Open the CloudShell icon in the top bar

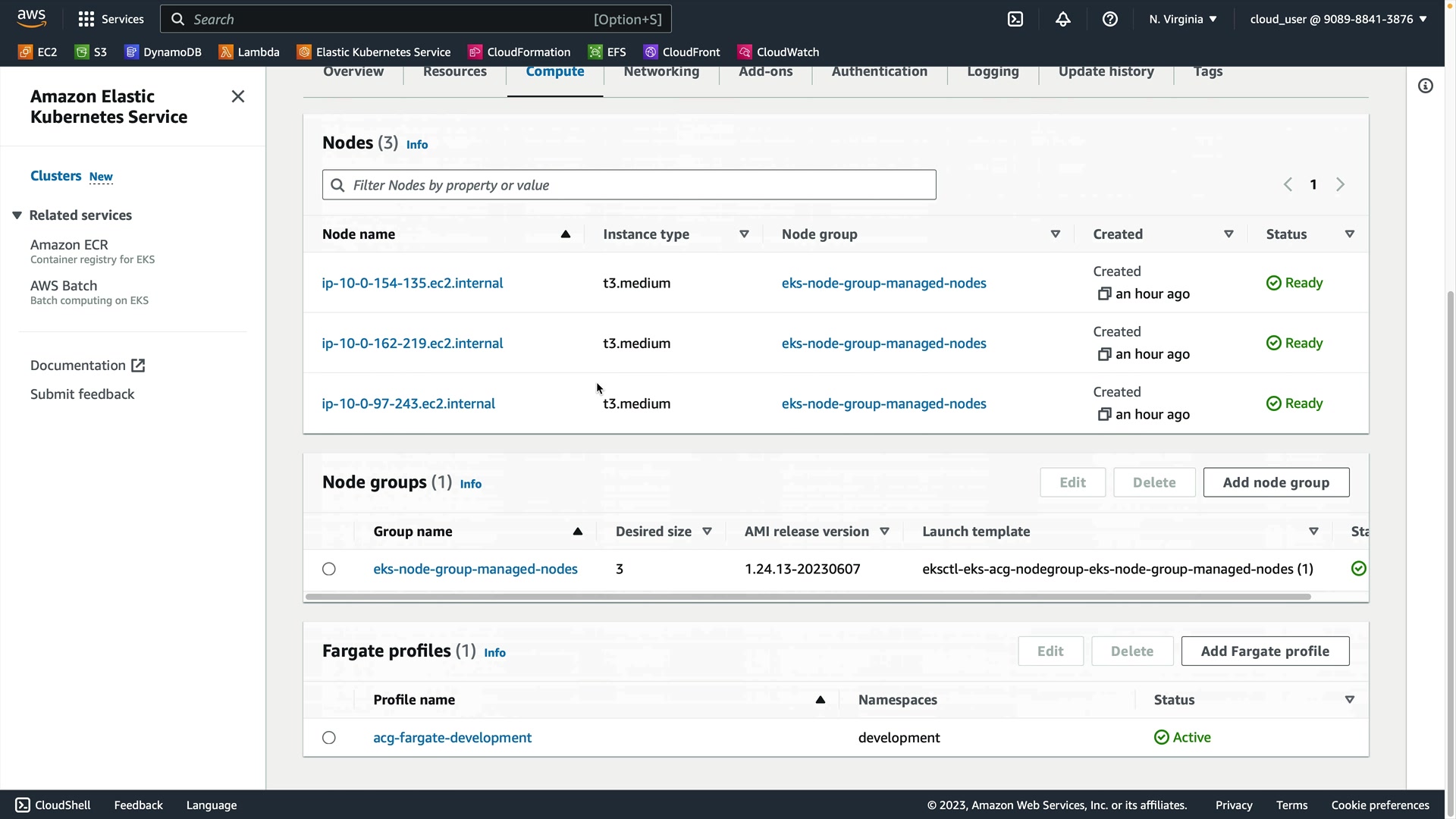1015,19
